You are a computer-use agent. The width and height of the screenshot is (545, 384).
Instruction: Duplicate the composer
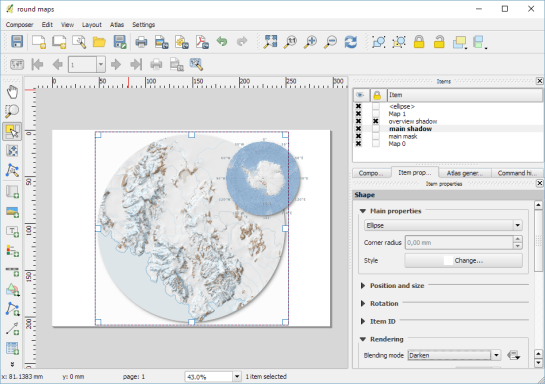point(59,42)
